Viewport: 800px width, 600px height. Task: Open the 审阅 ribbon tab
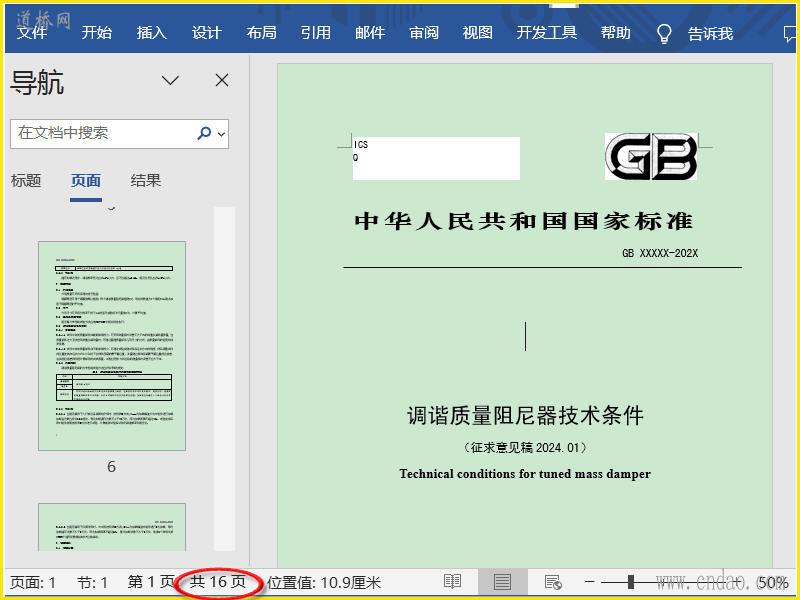tap(424, 33)
